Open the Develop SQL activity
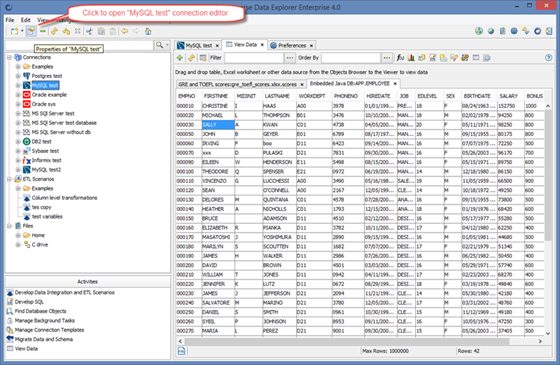This screenshot has width=560, height=365. pos(29,302)
